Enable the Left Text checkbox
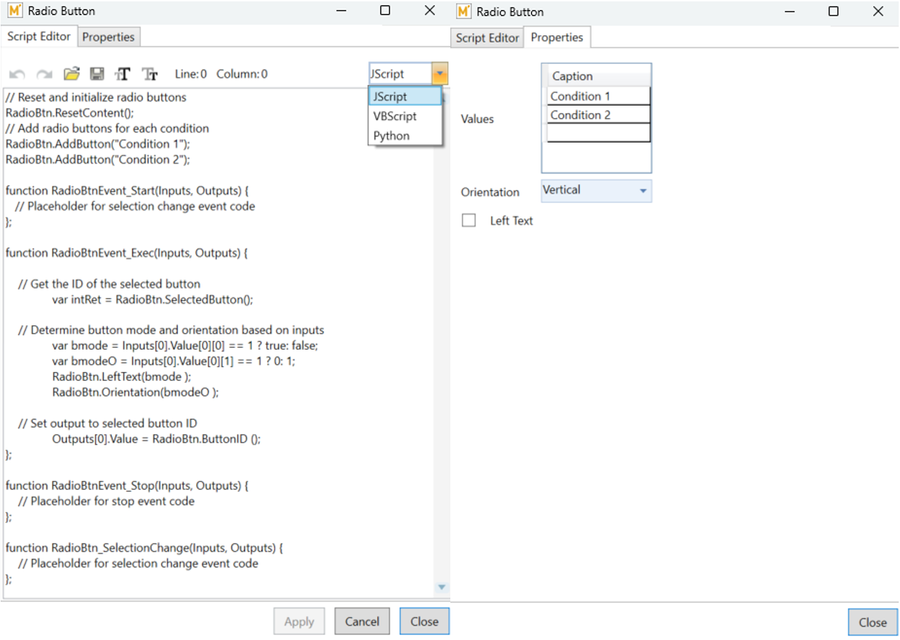 tap(469, 220)
